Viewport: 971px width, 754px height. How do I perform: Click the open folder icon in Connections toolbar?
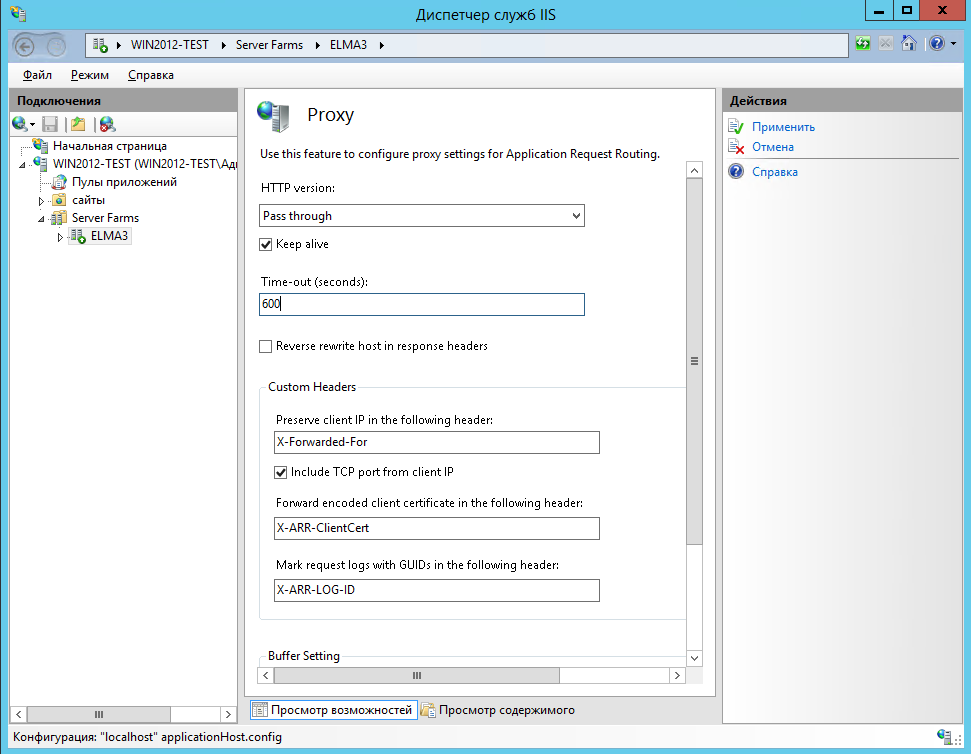[x=78, y=124]
